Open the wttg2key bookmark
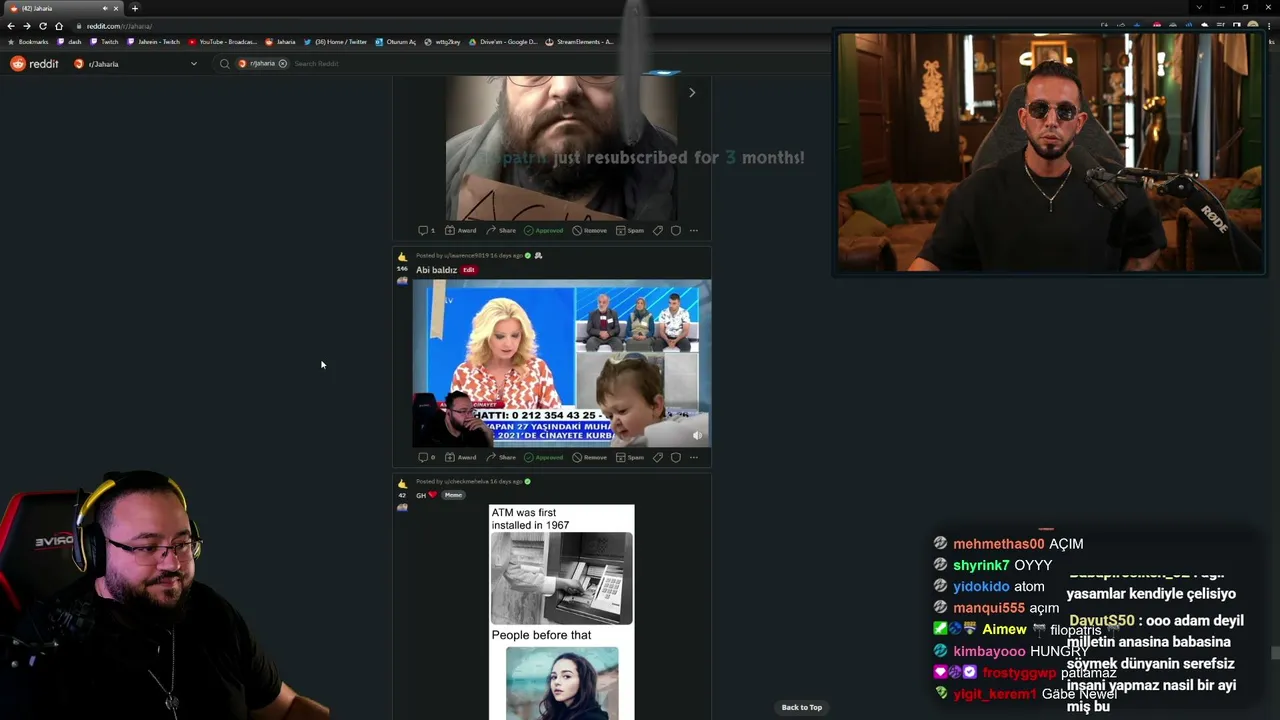Viewport: 1280px width, 720px height. [442, 42]
